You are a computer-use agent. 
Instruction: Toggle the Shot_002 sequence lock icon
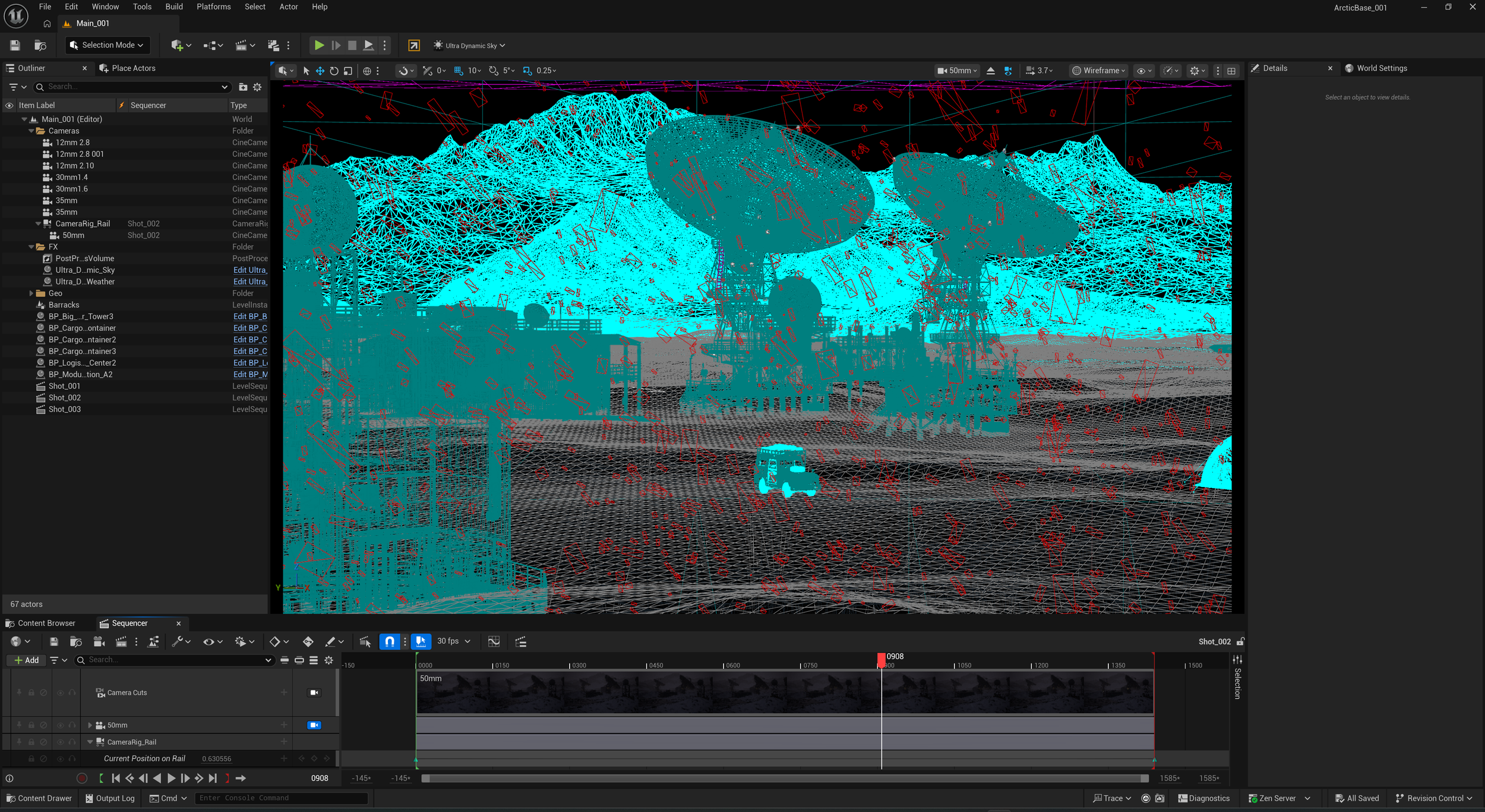[1240, 642]
